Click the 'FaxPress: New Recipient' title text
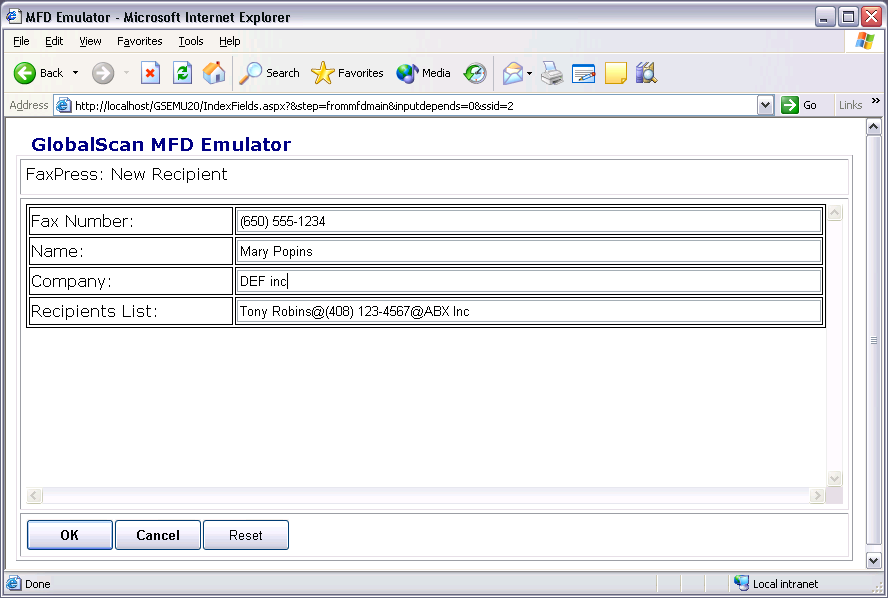Viewport: 888px width, 598px height. [x=126, y=174]
